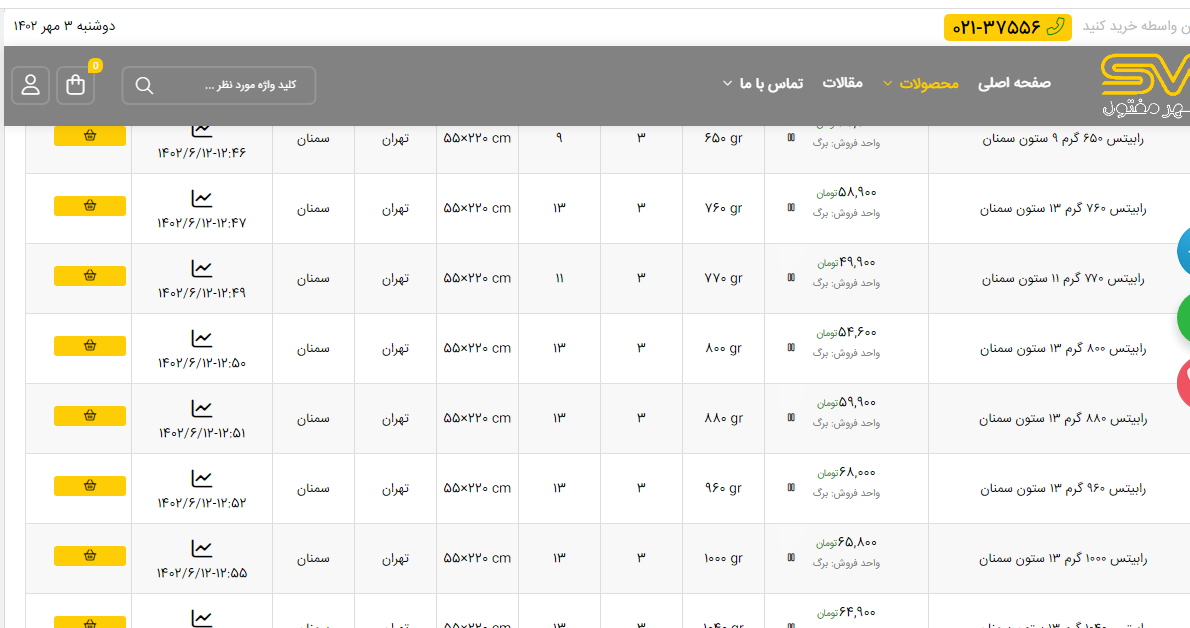
Task: Add رابیتس 880 گرم to basket
Action: pos(90,416)
